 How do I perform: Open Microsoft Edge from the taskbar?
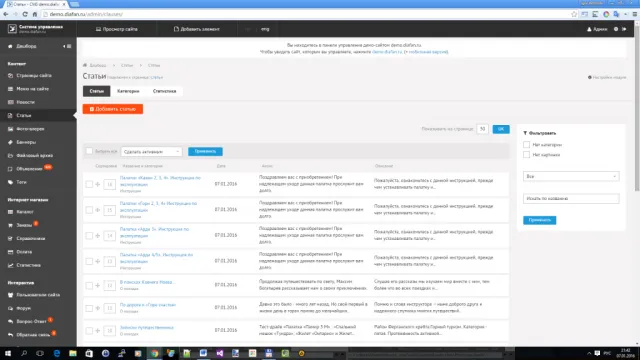(x=56, y=353)
